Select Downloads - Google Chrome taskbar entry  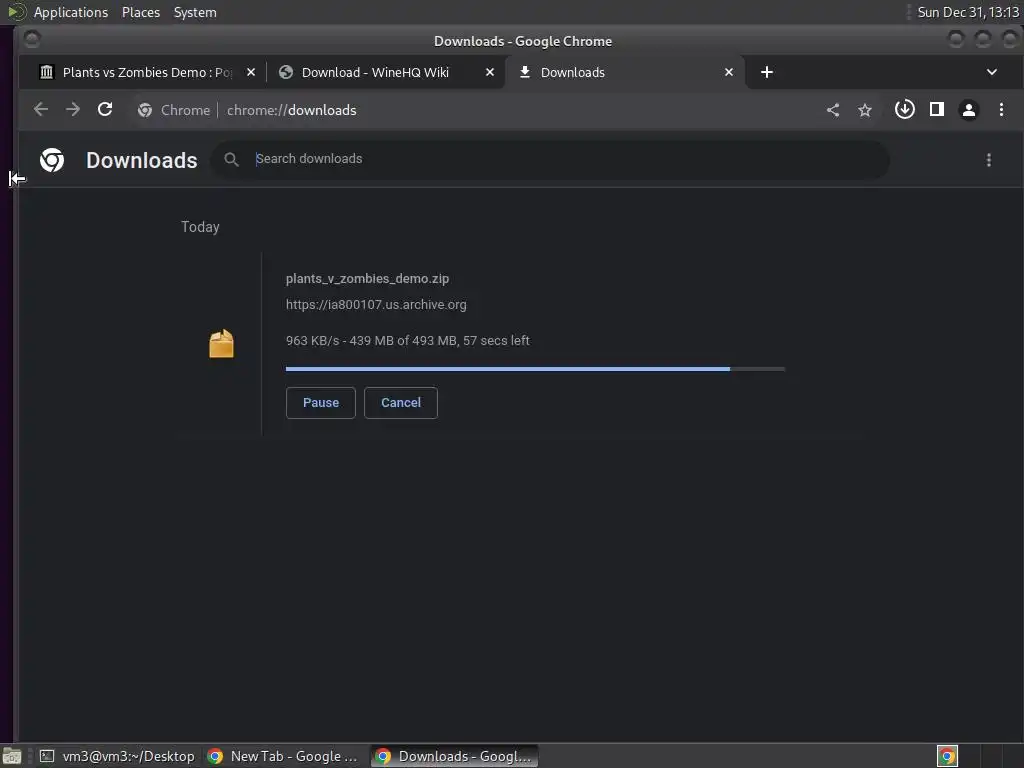455,756
